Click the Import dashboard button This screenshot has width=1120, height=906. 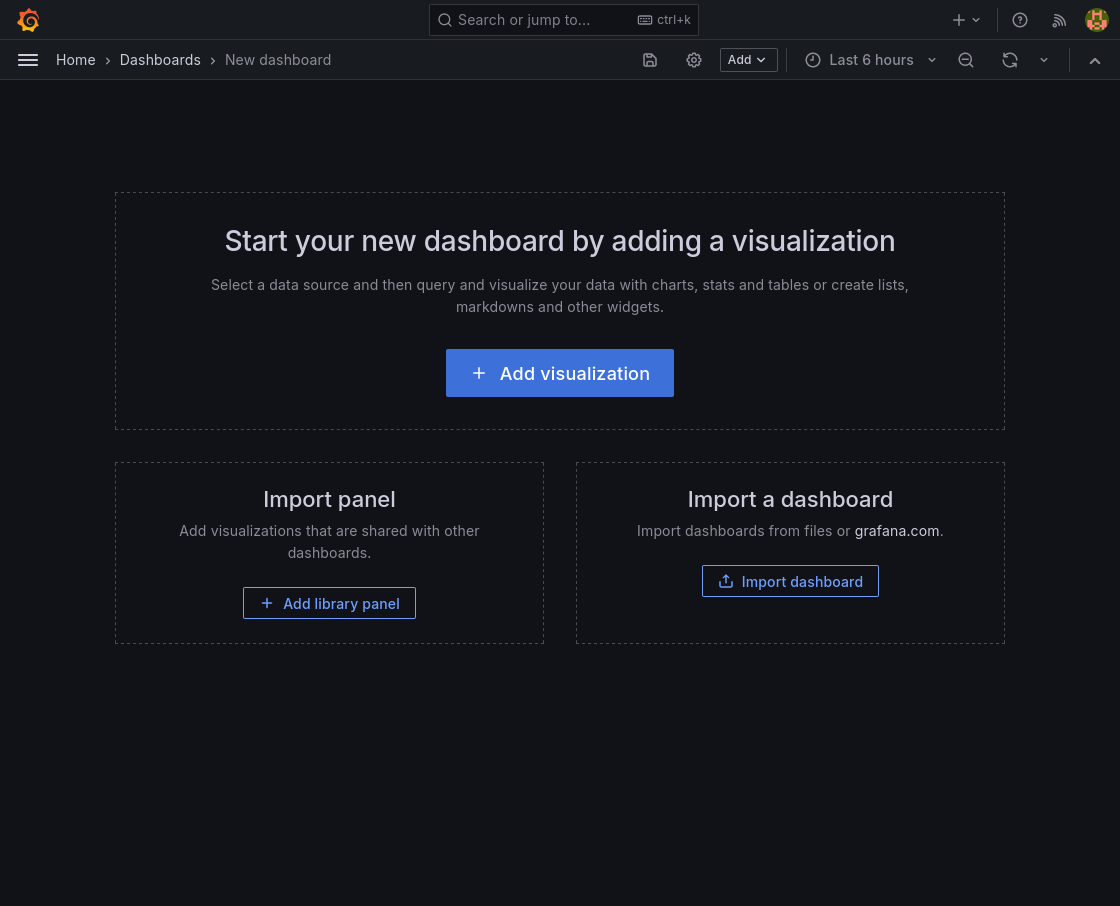[790, 581]
